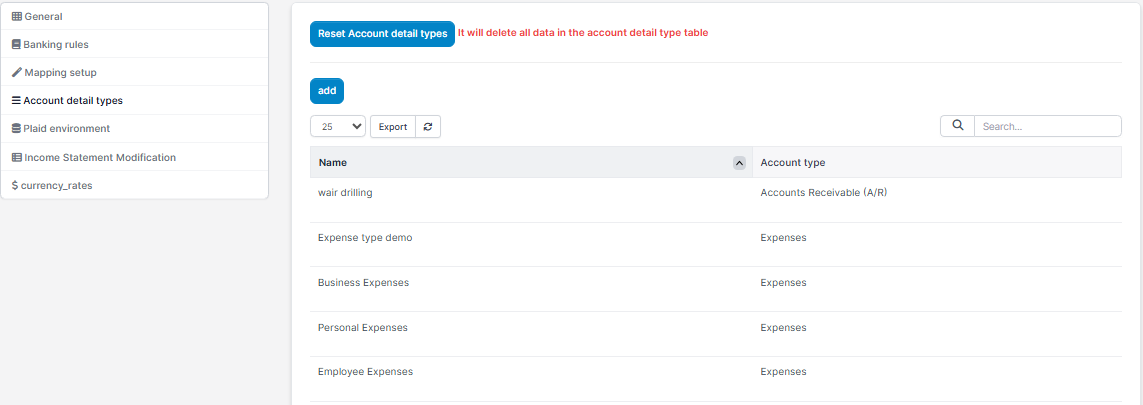Click the Income Statement Modification icon
Screen dimensions: 1143x405
click(x=16, y=157)
